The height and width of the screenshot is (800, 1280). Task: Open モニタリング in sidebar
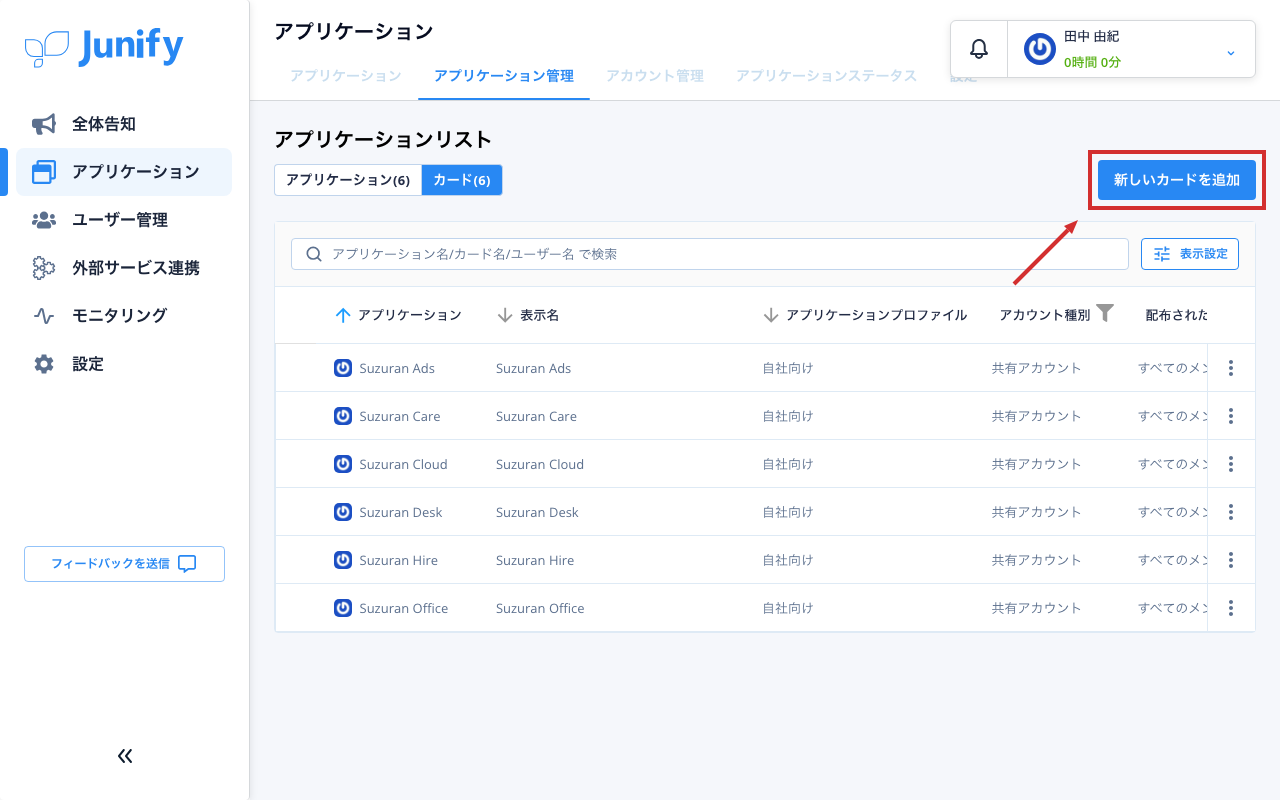pos(124,316)
